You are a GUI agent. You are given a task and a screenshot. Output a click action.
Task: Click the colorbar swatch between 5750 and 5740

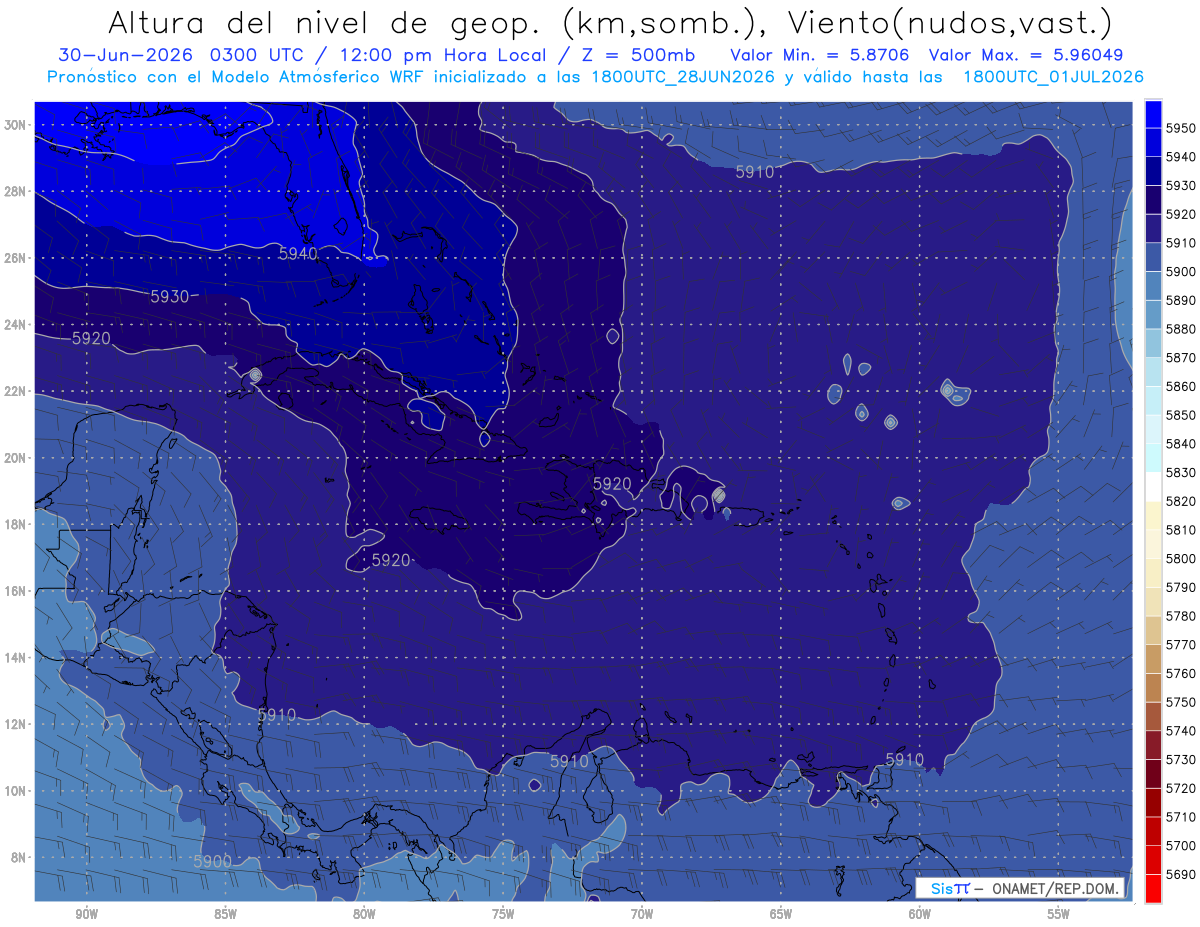pos(1152,716)
